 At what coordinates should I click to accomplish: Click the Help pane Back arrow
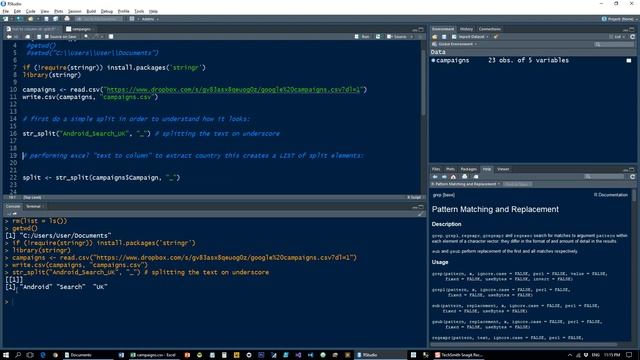click(435, 177)
